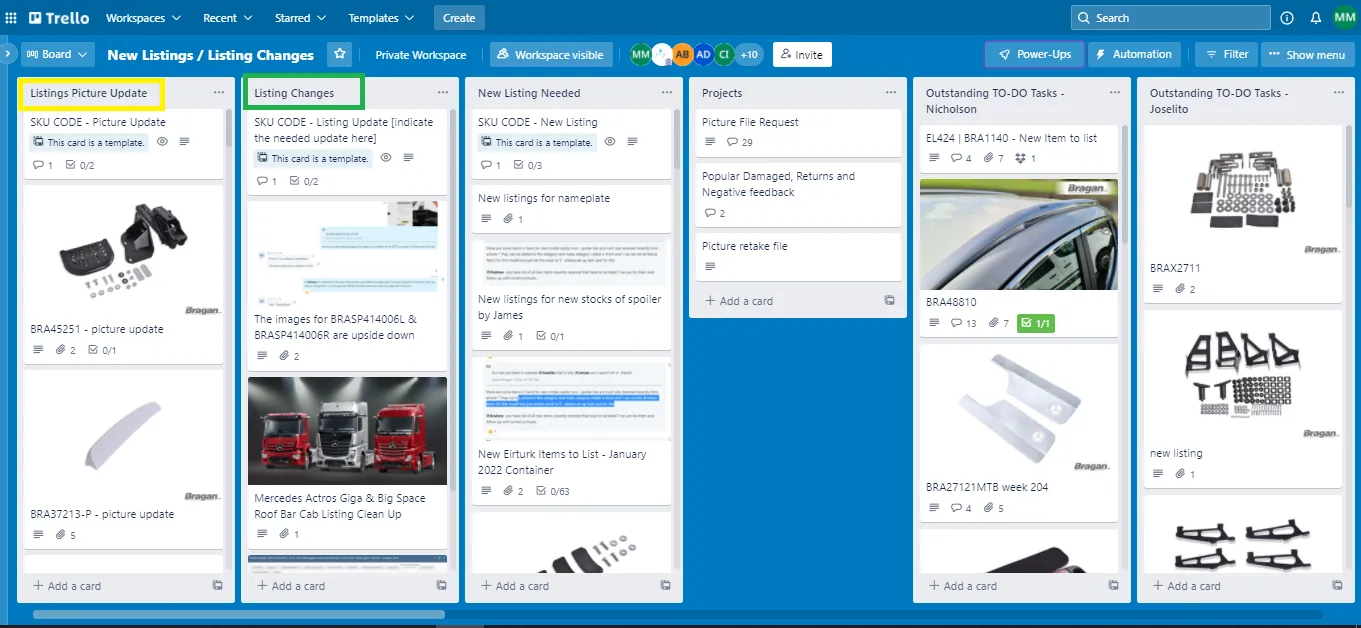Toggle watch eye on SKU CODE Picture Update card
The height and width of the screenshot is (628, 1361).
(x=162, y=142)
